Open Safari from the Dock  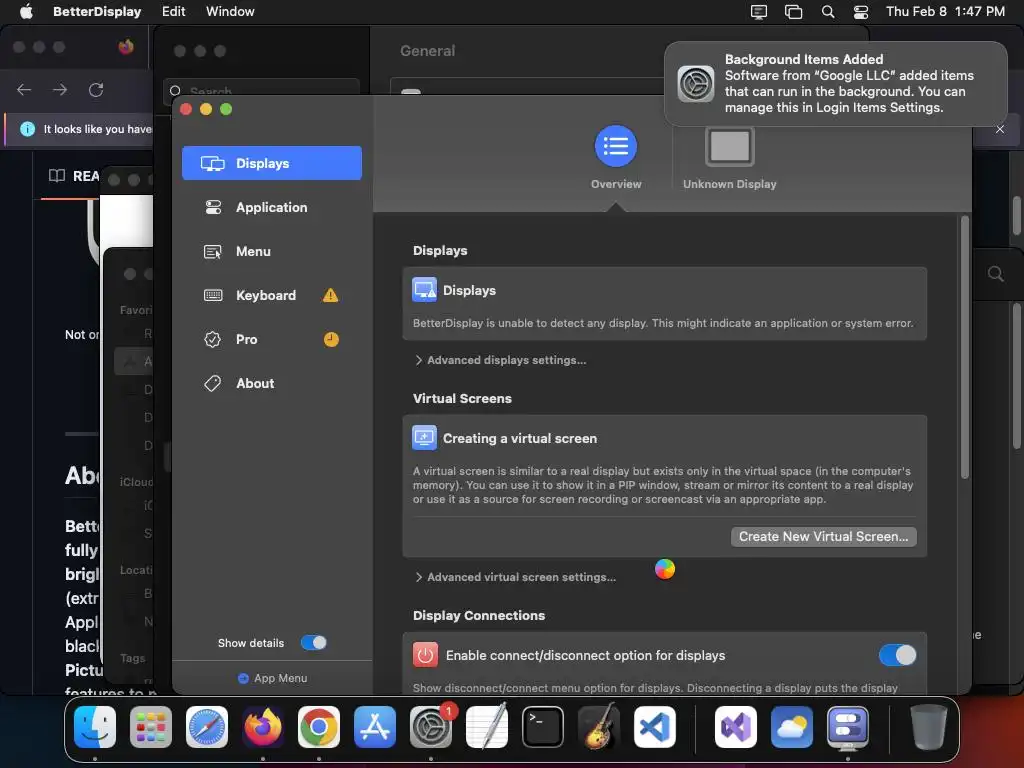pyautogui.click(x=207, y=727)
